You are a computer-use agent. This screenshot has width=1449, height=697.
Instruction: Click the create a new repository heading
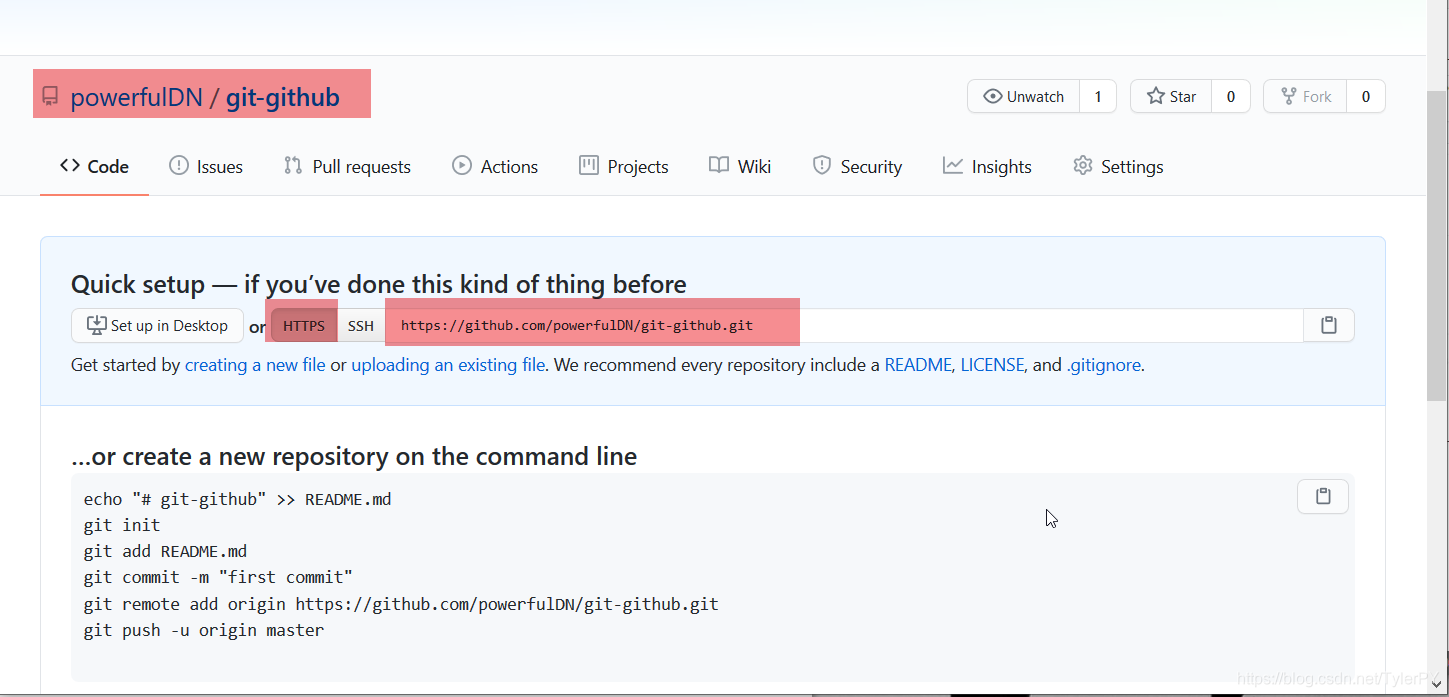pos(354,457)
